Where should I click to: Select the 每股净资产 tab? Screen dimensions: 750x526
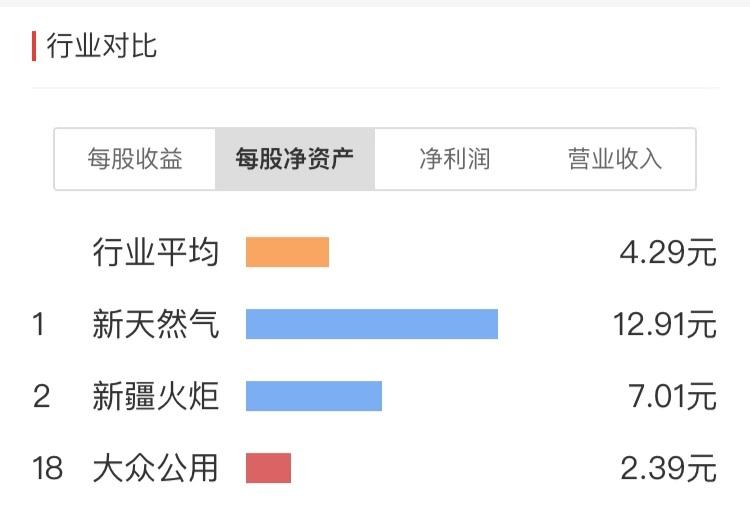(295, 159)
